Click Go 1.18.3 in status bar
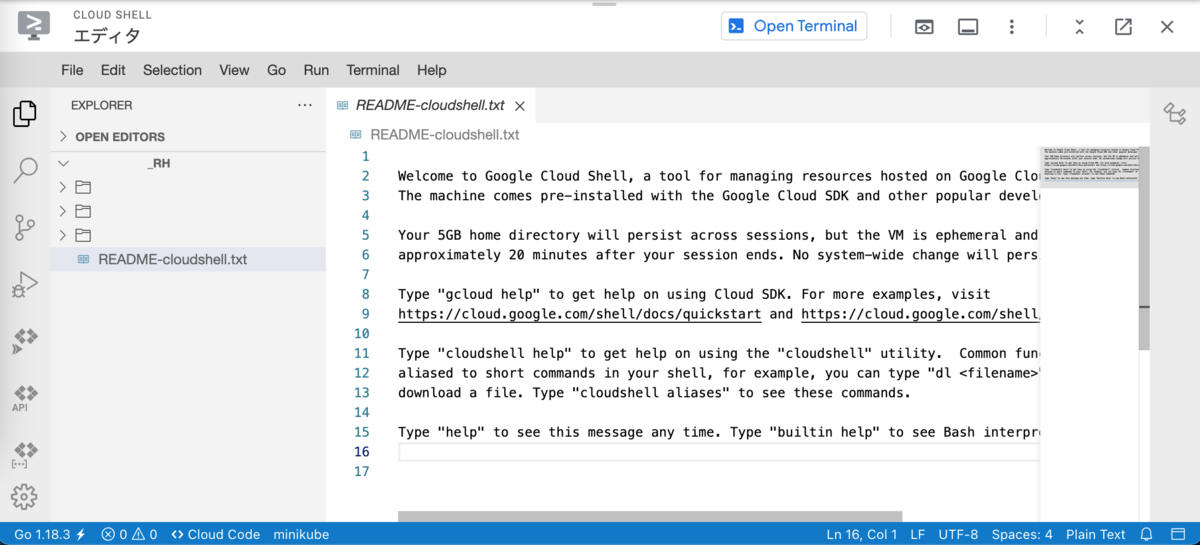 [50, 534]
